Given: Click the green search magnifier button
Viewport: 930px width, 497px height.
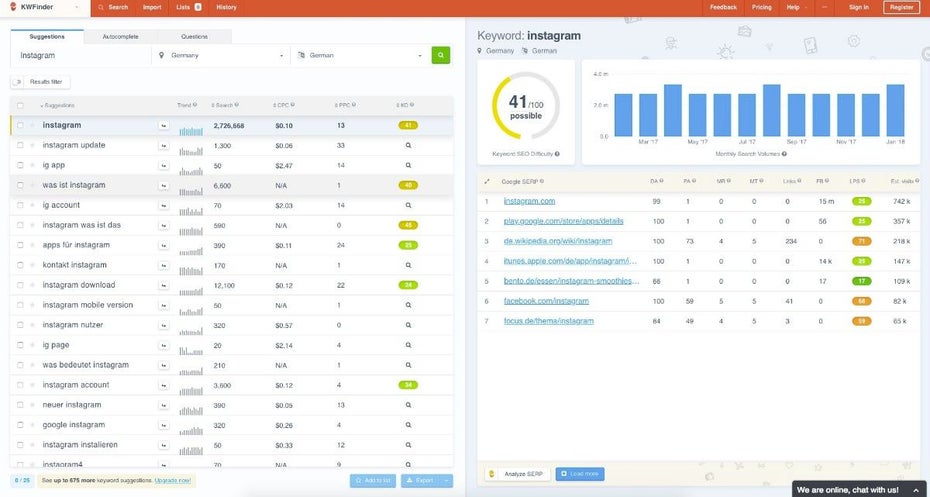Looking at the screenshot, I should (x=440, y=55).
